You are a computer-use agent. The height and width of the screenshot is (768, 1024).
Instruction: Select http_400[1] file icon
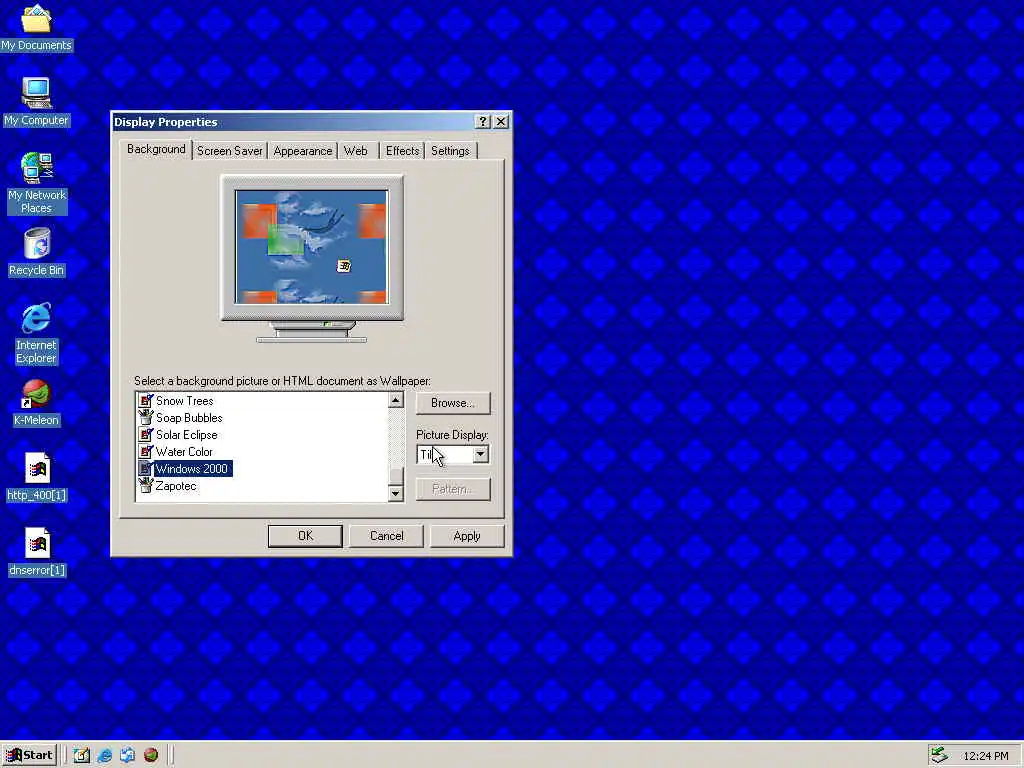click(x=37, y=477)
